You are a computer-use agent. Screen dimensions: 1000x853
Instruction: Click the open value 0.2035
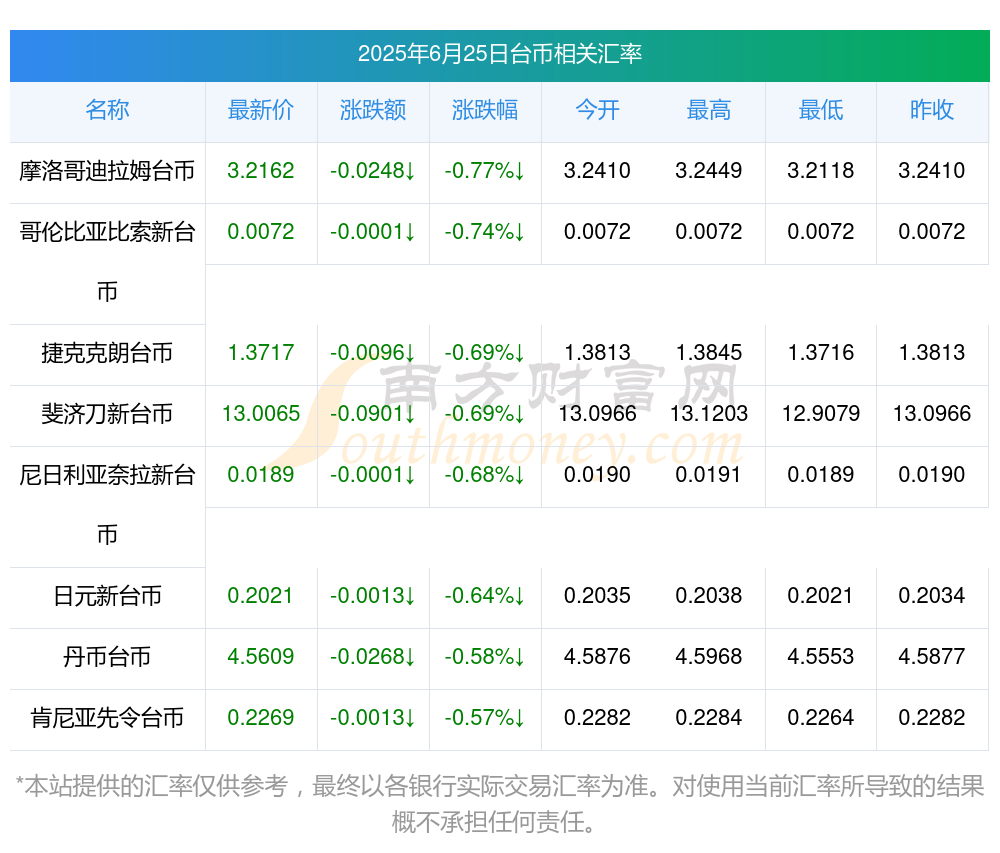click(598, 596)
